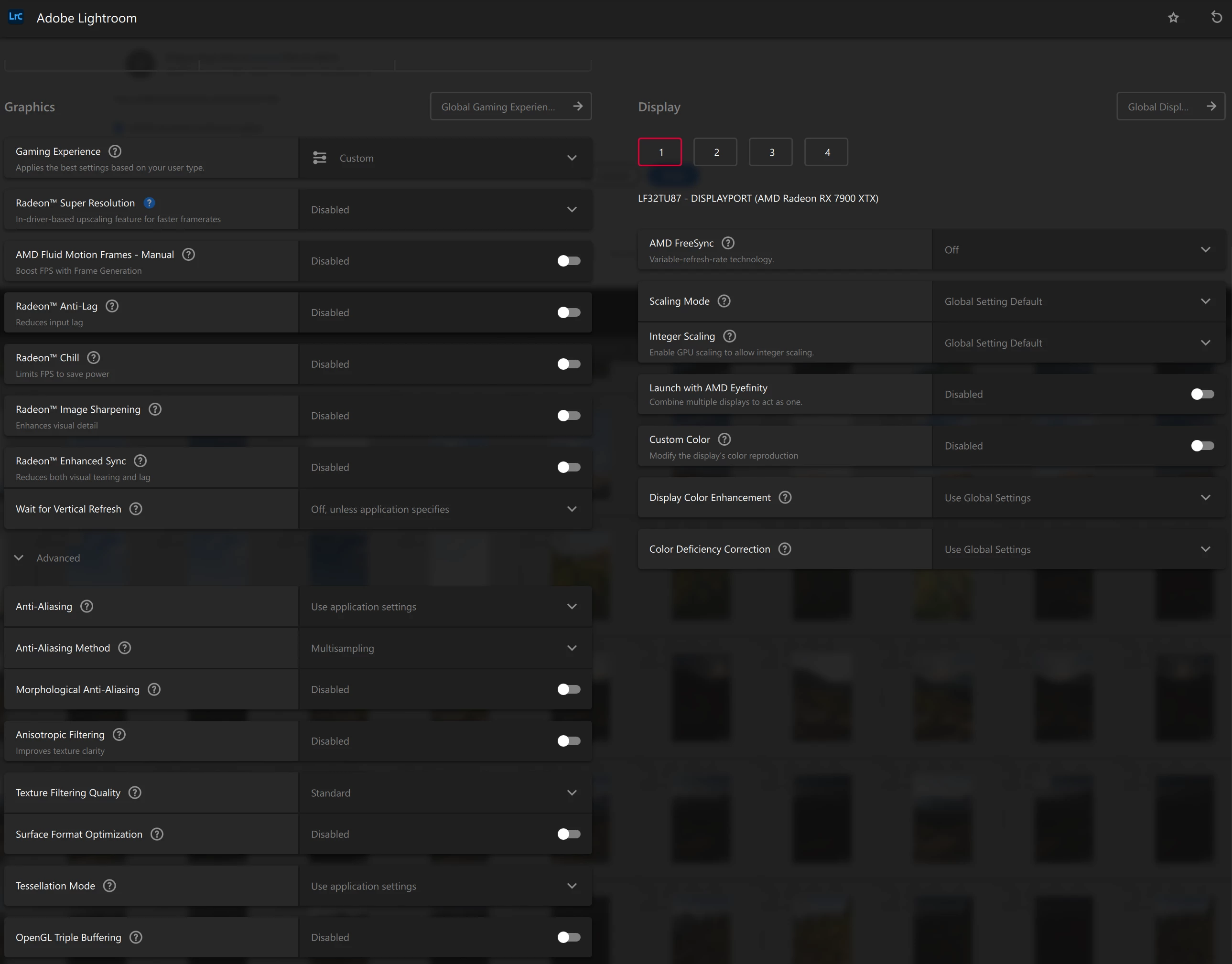Click the Gaming Experience help icon
The image size is (1232, 964).
(115, 151)
